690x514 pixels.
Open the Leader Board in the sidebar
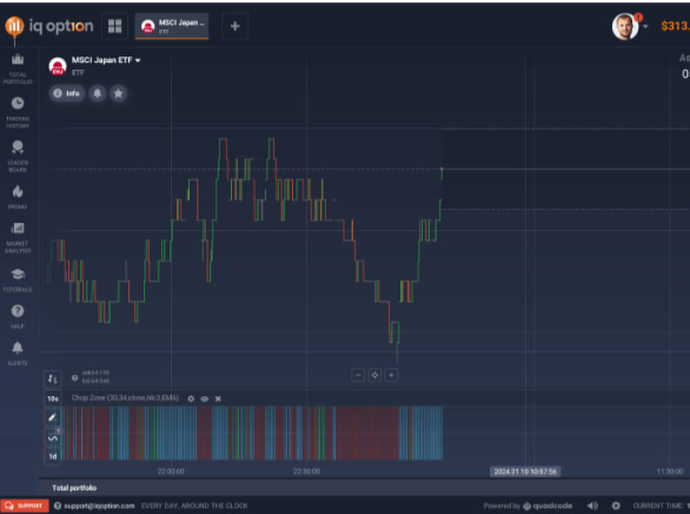(x=18, y=157)
